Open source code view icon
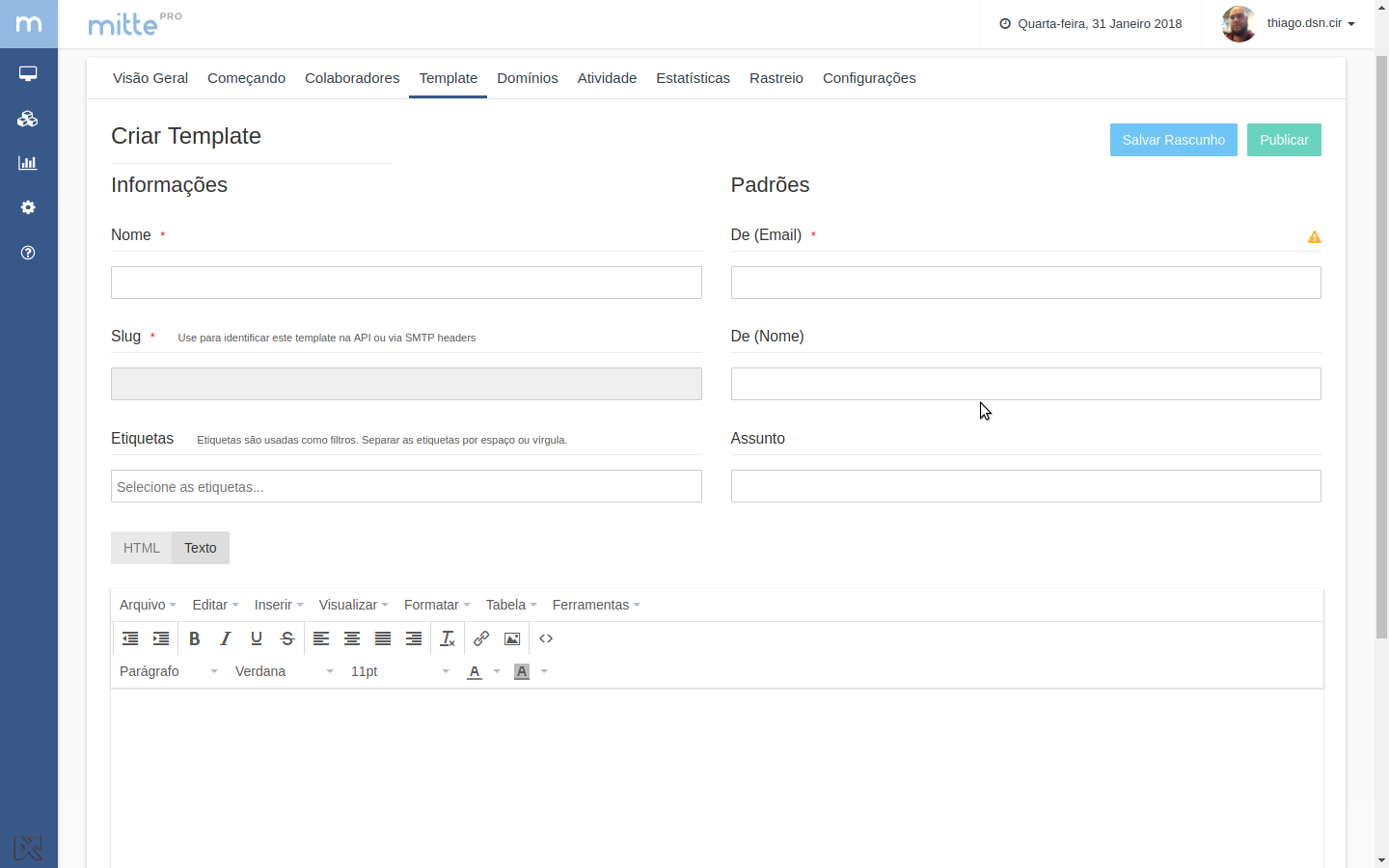1389x868 pixels. coord(546,638)
